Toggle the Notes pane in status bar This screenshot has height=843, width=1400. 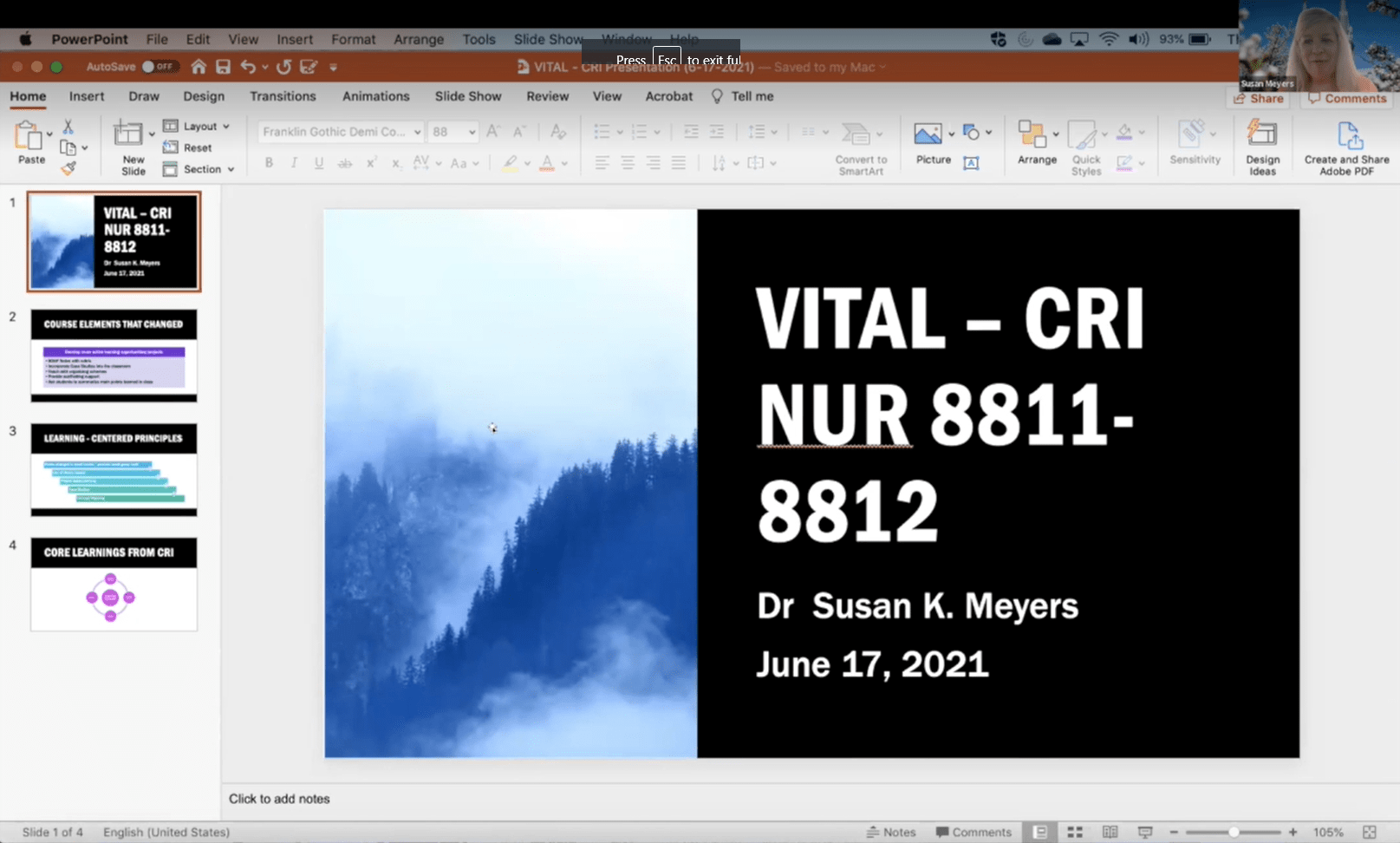(x=891, y=832)
